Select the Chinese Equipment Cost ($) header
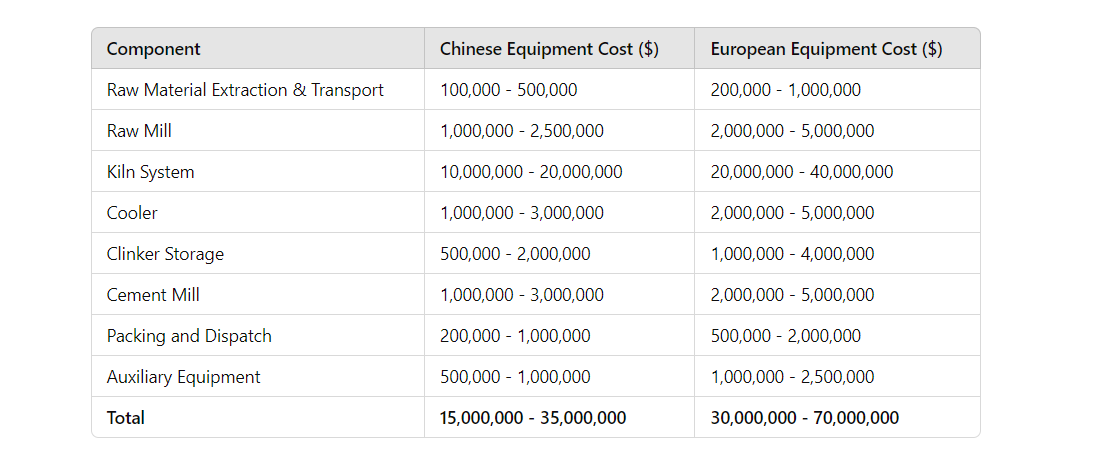This screenshot has height=468, width=1096. [x=549, y=49]
